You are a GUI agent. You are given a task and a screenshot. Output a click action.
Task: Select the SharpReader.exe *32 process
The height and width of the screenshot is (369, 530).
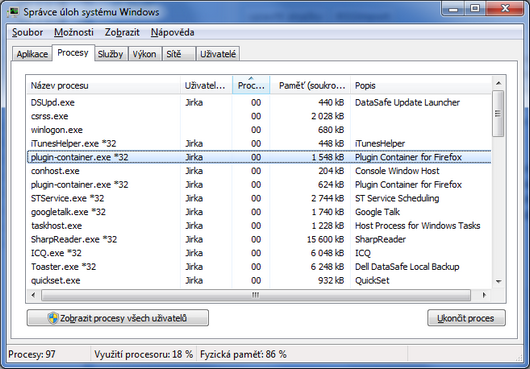(259, 239)
